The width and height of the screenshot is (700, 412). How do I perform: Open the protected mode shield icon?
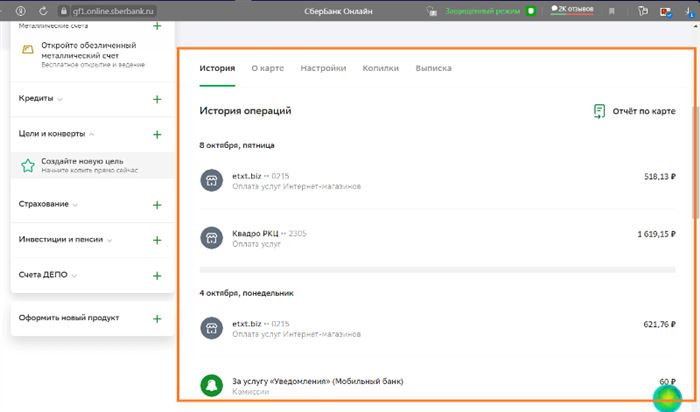coord(531,11)
